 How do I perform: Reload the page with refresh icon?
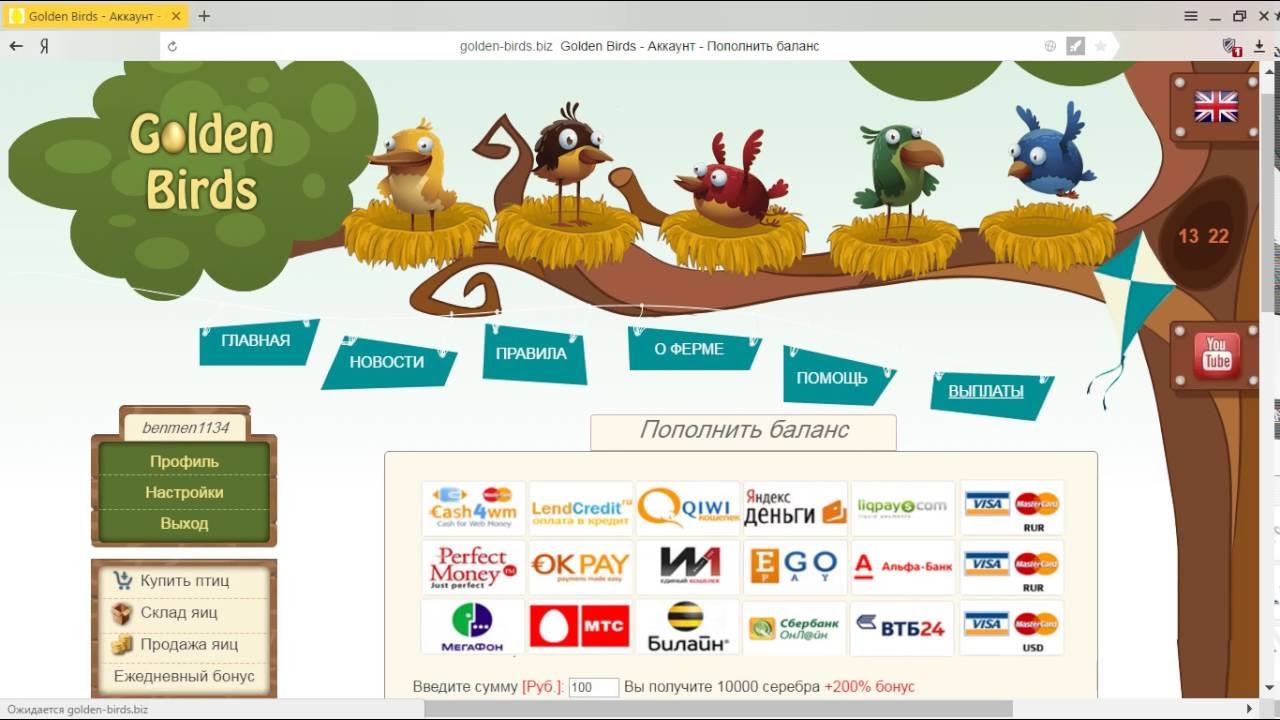(172, 46)
